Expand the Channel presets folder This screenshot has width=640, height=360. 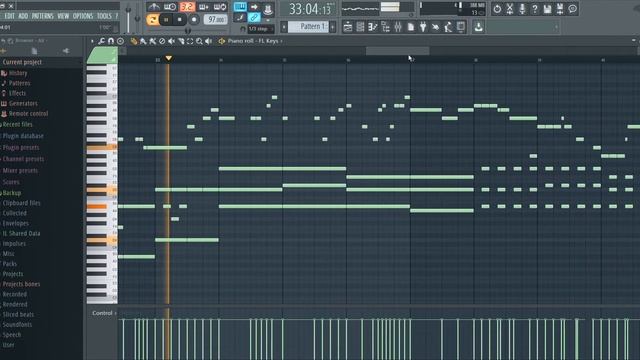(23, 159)
